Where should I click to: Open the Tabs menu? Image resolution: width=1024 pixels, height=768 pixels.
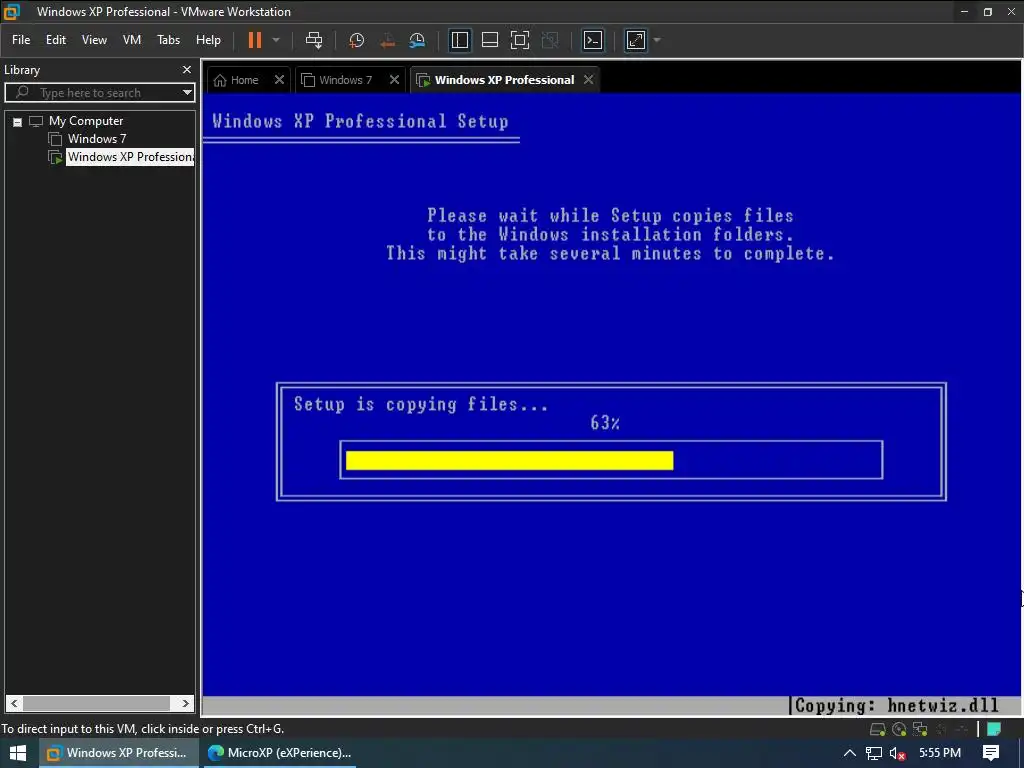[168, 40]
